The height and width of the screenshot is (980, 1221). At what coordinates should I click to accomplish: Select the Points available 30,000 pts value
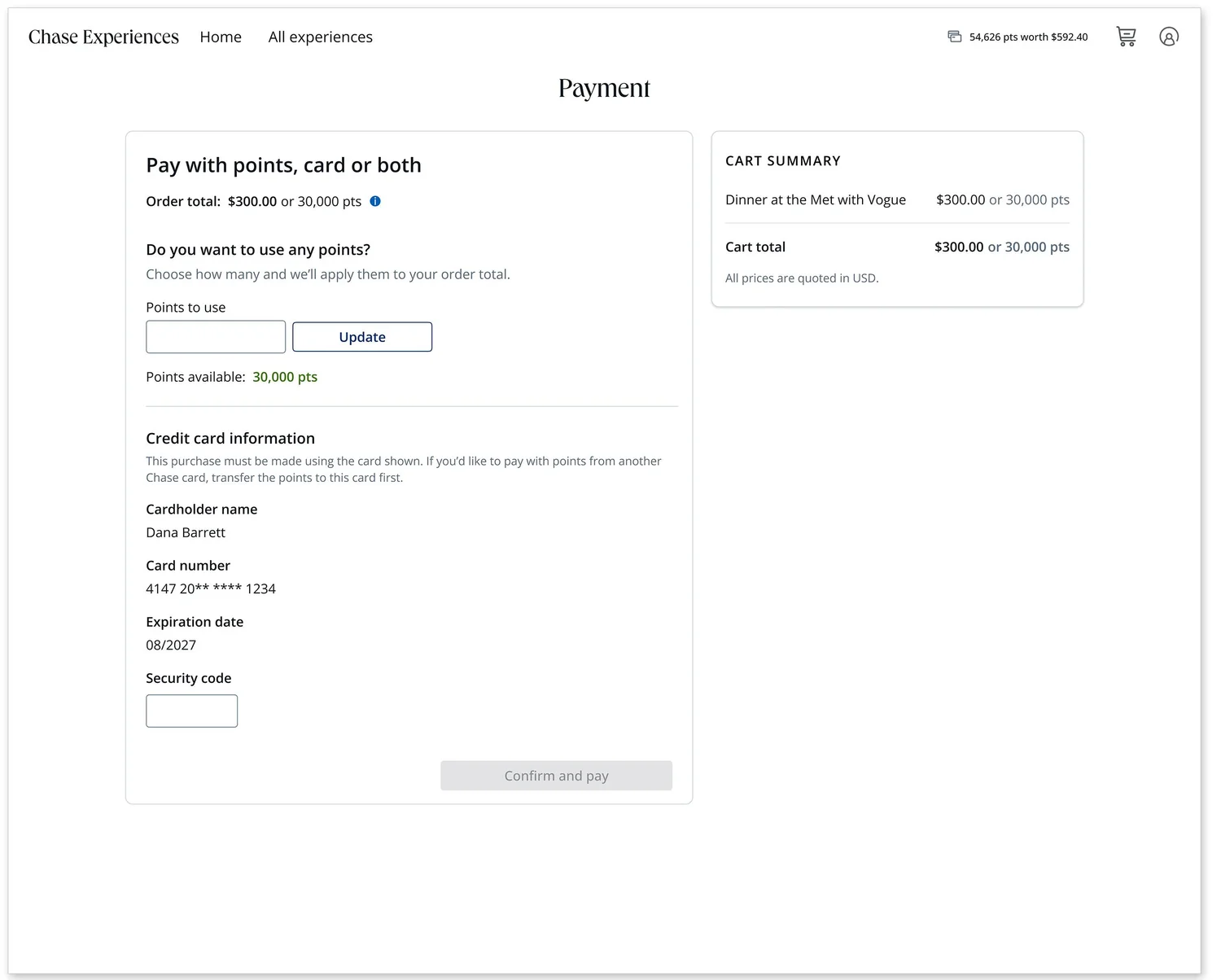click(x=285, y=377)
